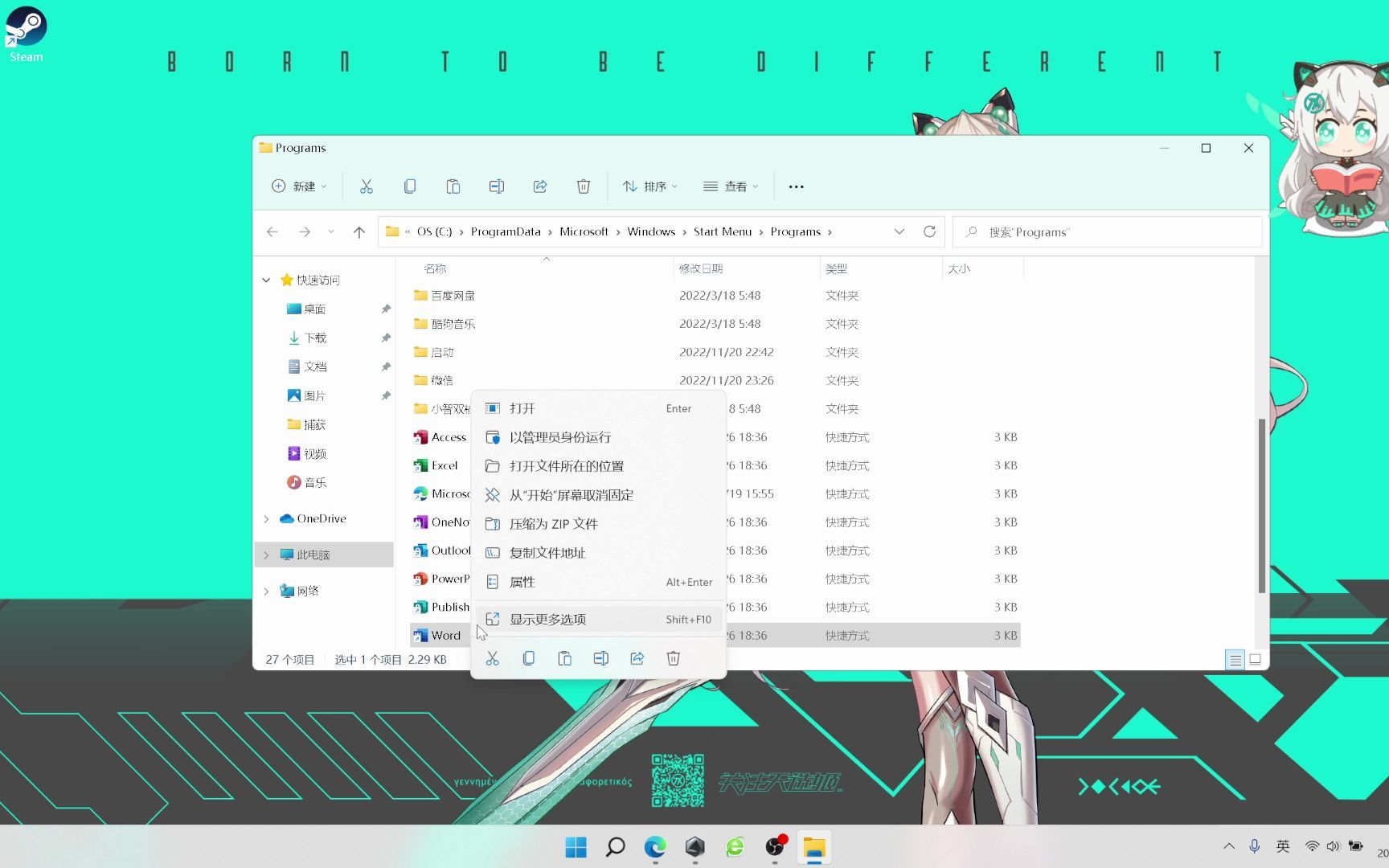
Task: Switch to details view using bottom-right toggle
Action: tap(1235, 660)
